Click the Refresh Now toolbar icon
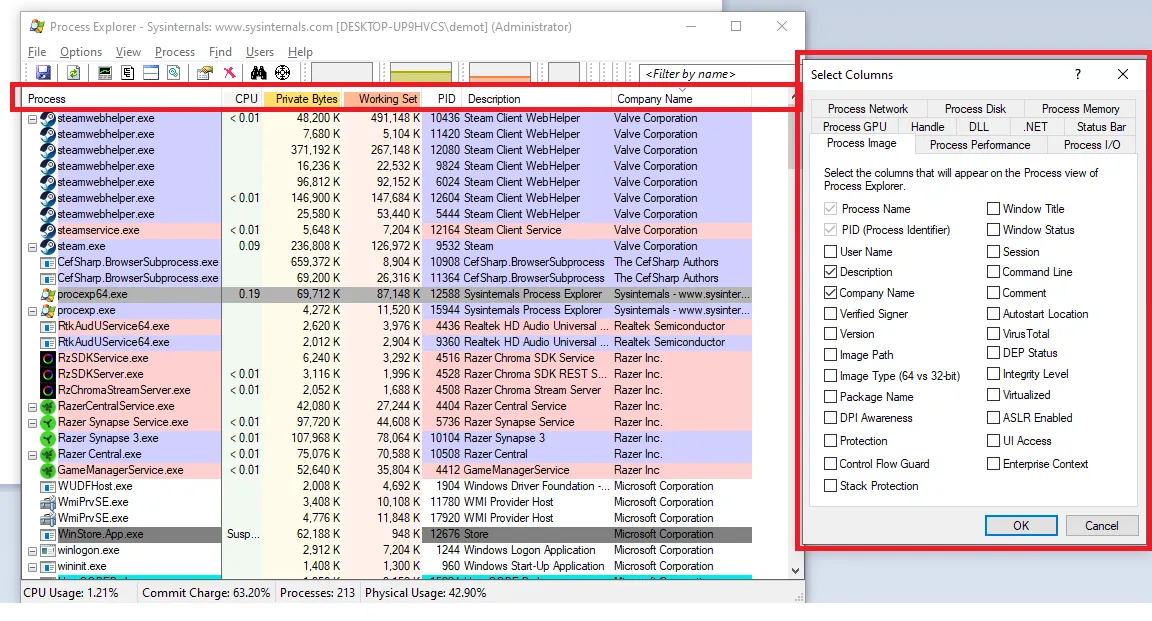Viewport: 1152px width, 621px height. point(73,73)
